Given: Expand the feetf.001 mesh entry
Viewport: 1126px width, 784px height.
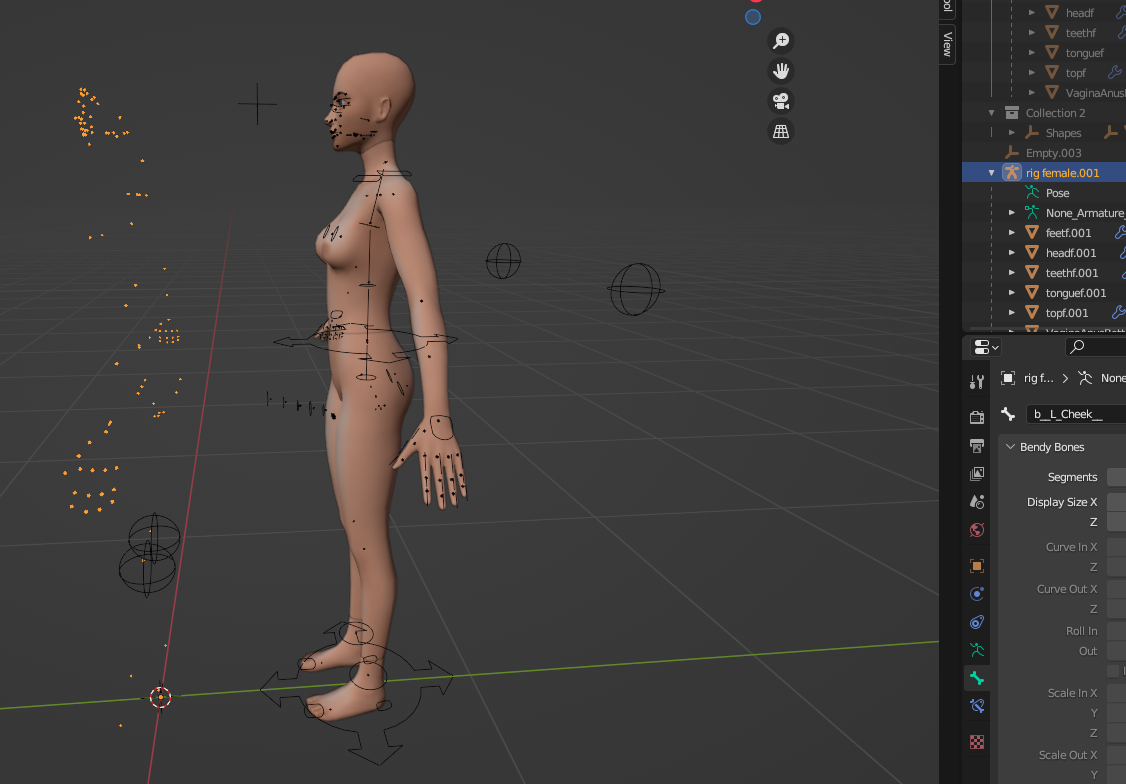Looking at the screenshot, I should point(1012,233).
